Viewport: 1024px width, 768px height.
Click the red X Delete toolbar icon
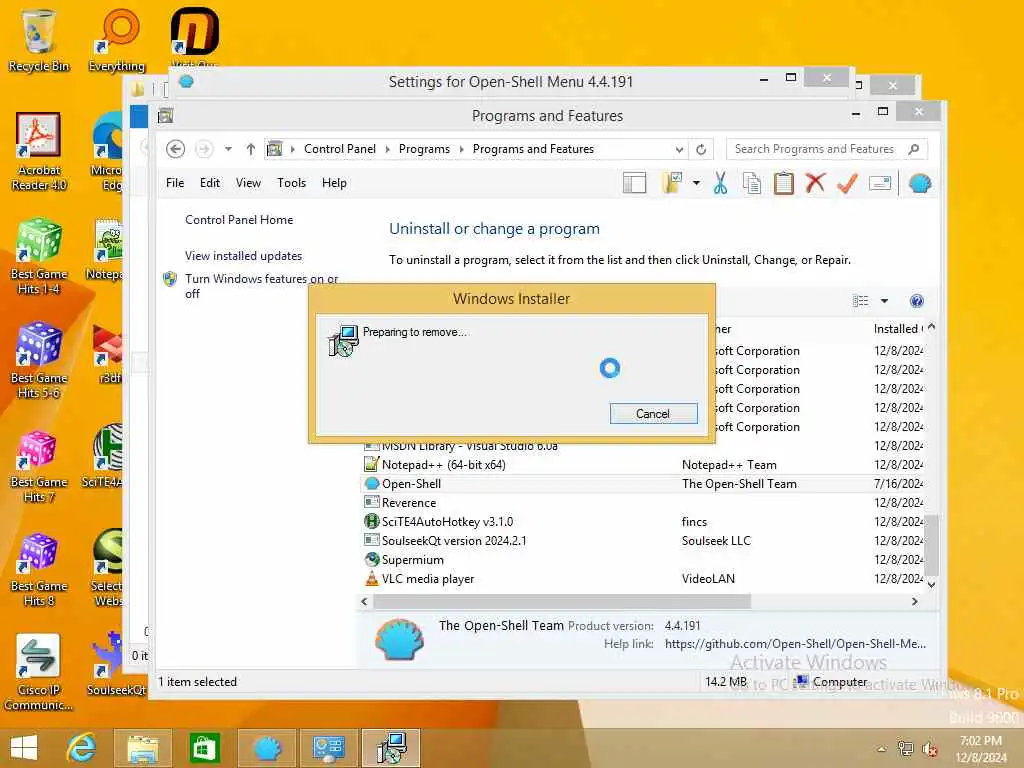pyautogui.click(x=815, y=184)
